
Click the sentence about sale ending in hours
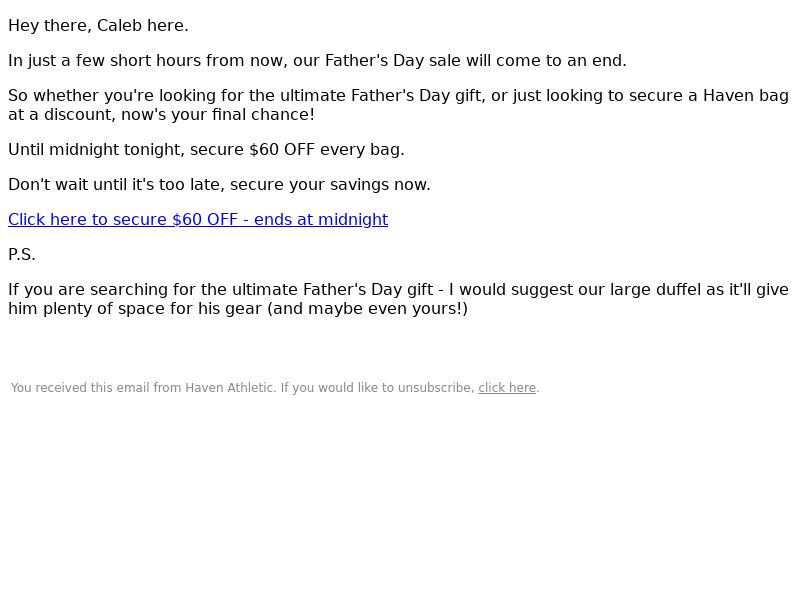317,61
